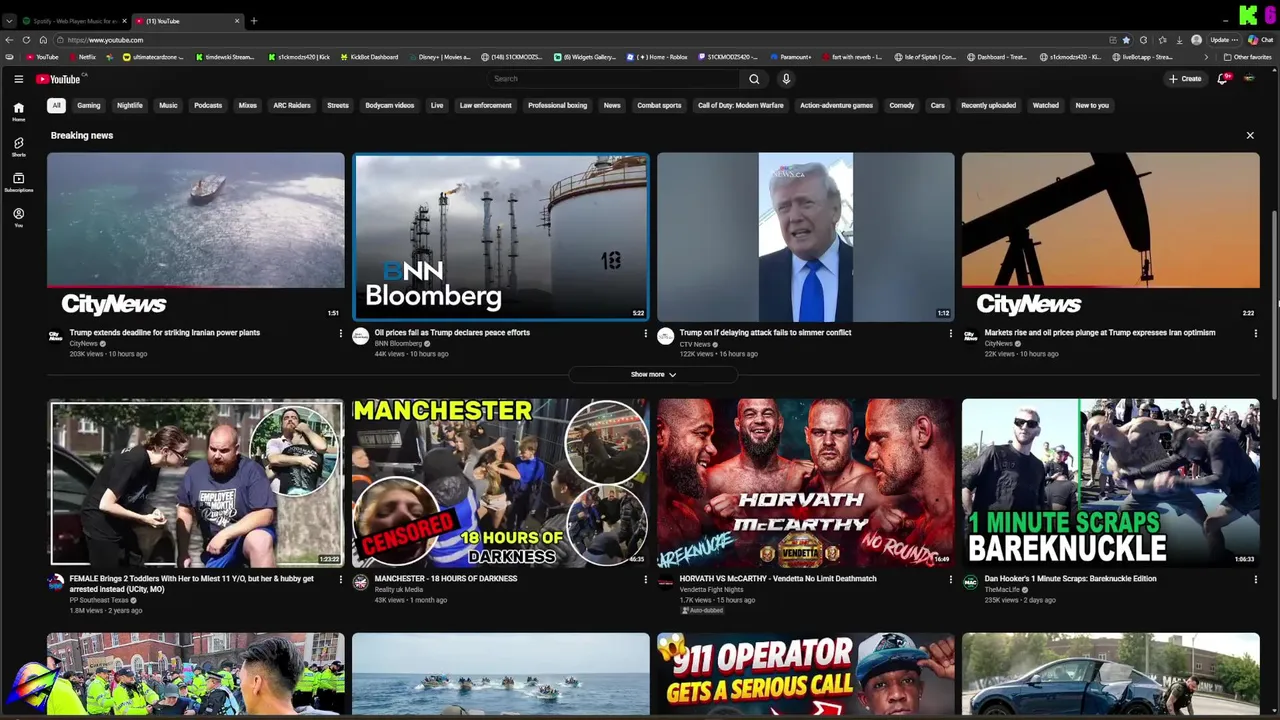
Task: Expand Breaking news with Show more
Action: point(653,375)
